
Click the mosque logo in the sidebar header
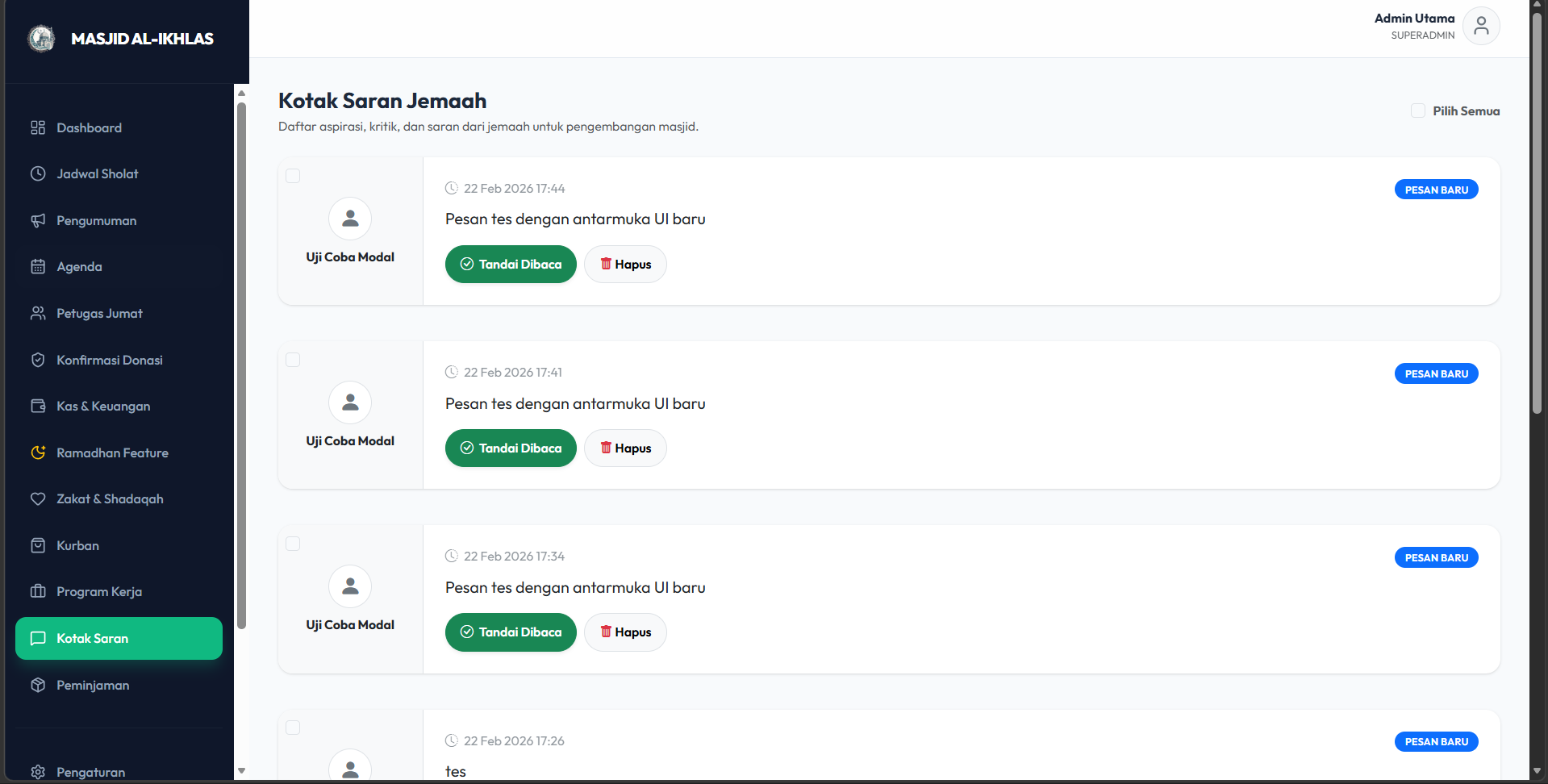pos(41,38)
